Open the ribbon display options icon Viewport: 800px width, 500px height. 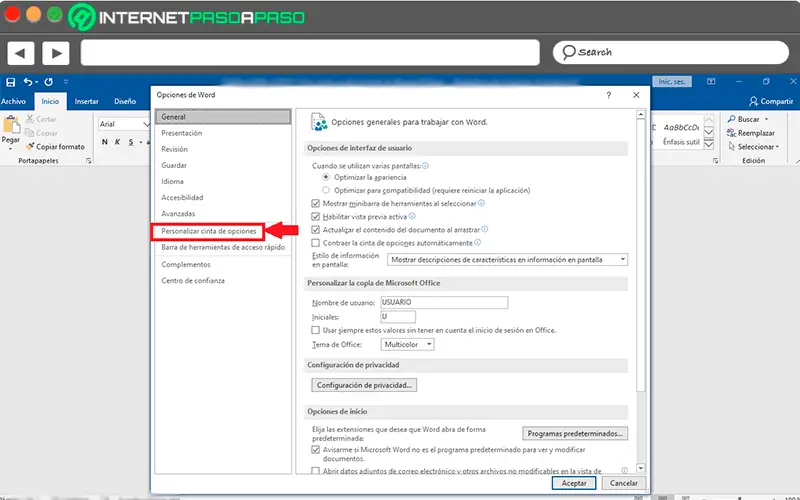[711, 81]
